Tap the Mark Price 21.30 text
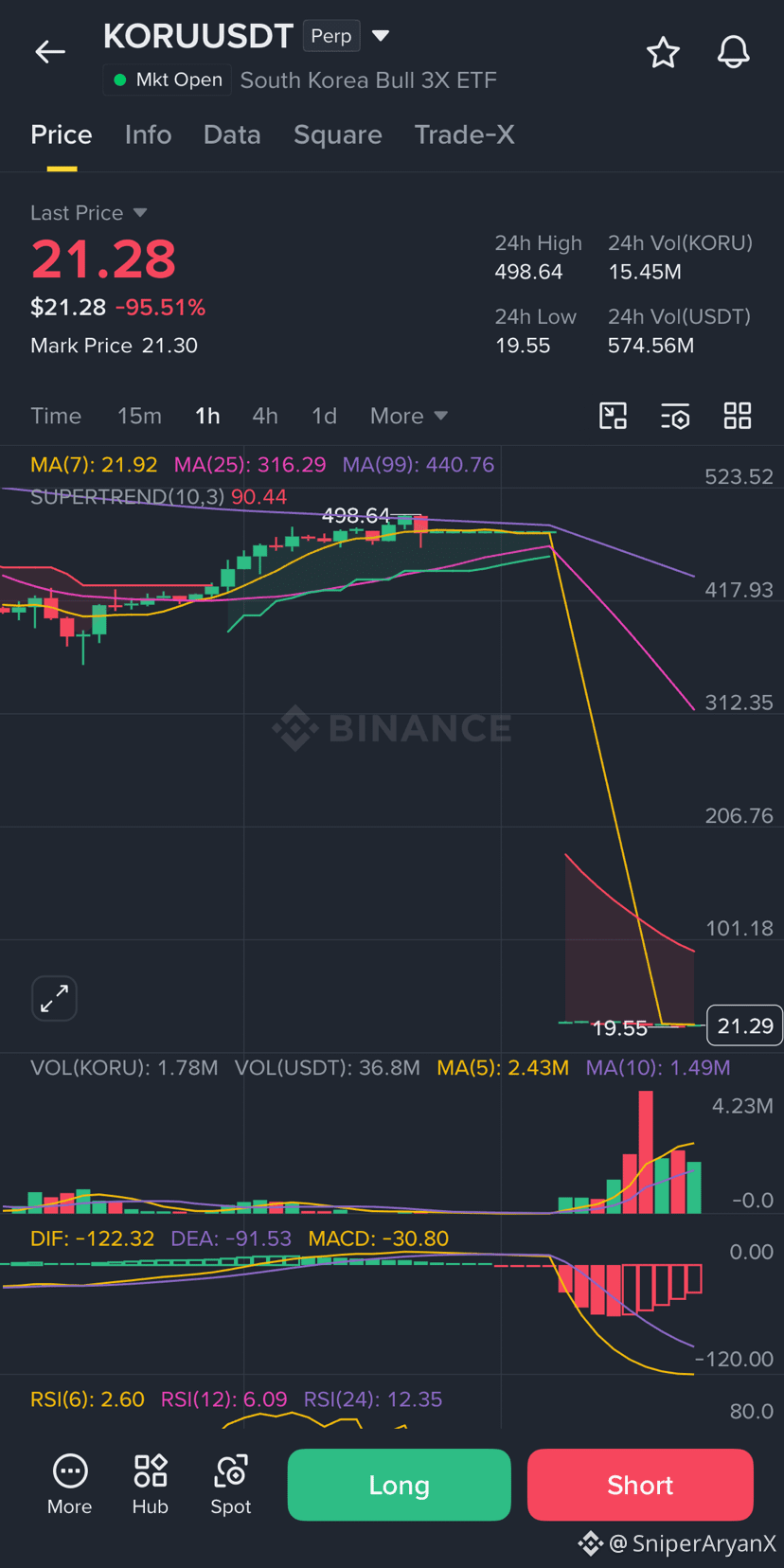The image size is (784, 1568). click(114, 346)
